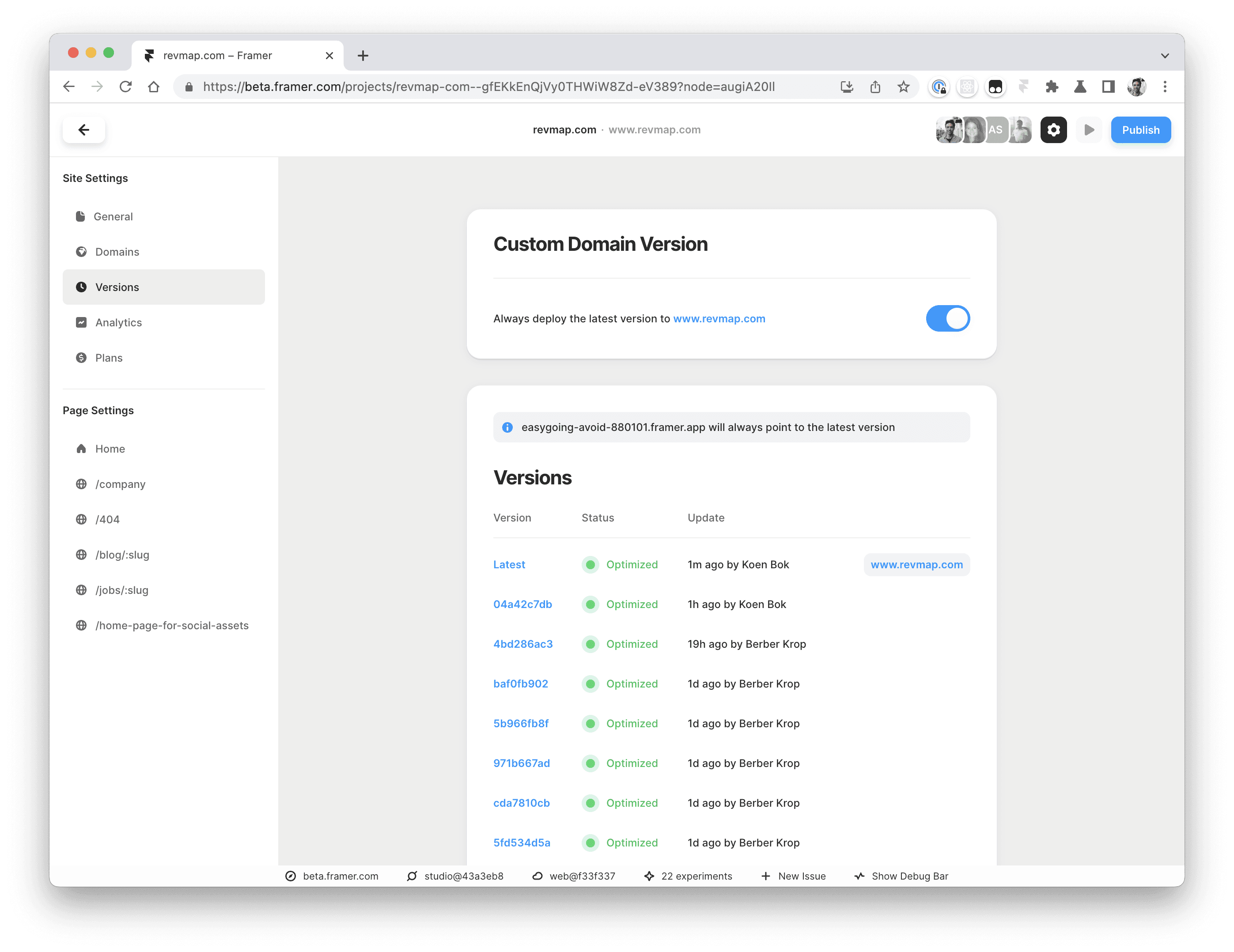Expand the Chrome tab search chevron
This screenshot has width=1234, height=952.
[1165, 56]
